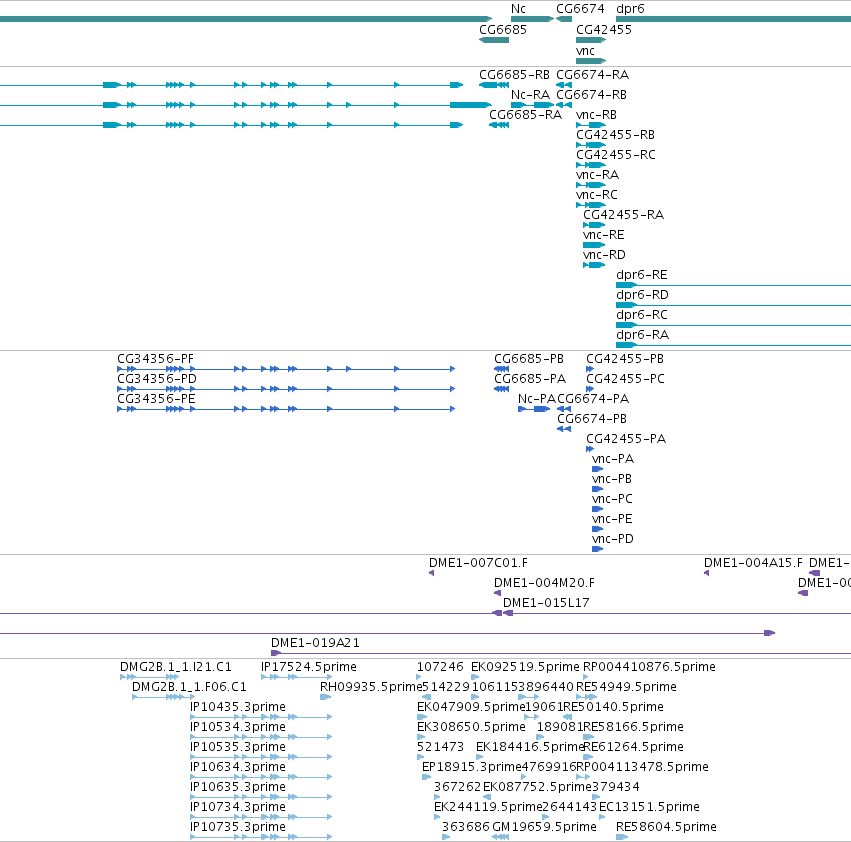Select the CG34356-PD protein label
851x842 pixels.
click(157, 379)
